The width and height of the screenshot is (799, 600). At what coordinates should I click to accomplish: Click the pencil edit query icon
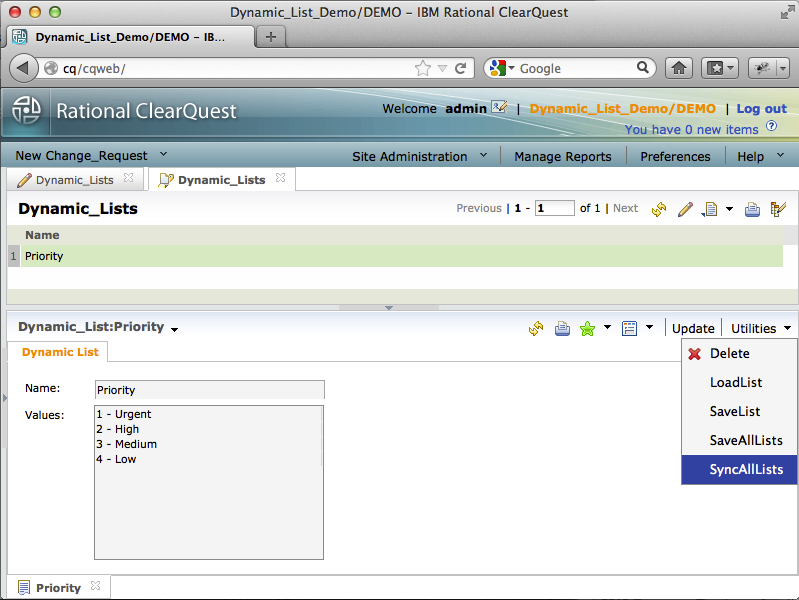[685, 209]
